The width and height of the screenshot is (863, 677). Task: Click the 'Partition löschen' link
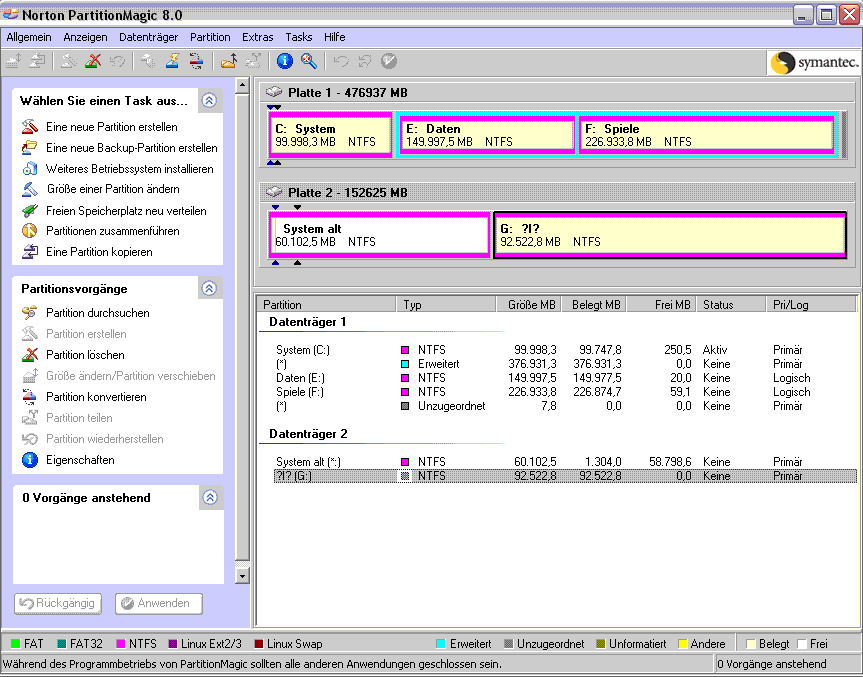click(85, 354)
